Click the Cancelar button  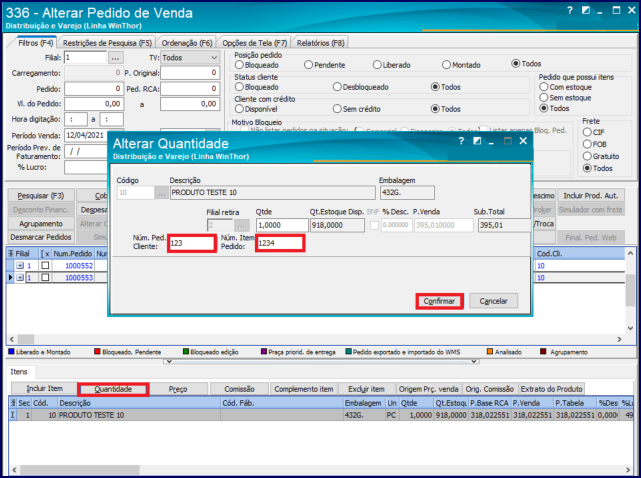(x=493, y=301)
